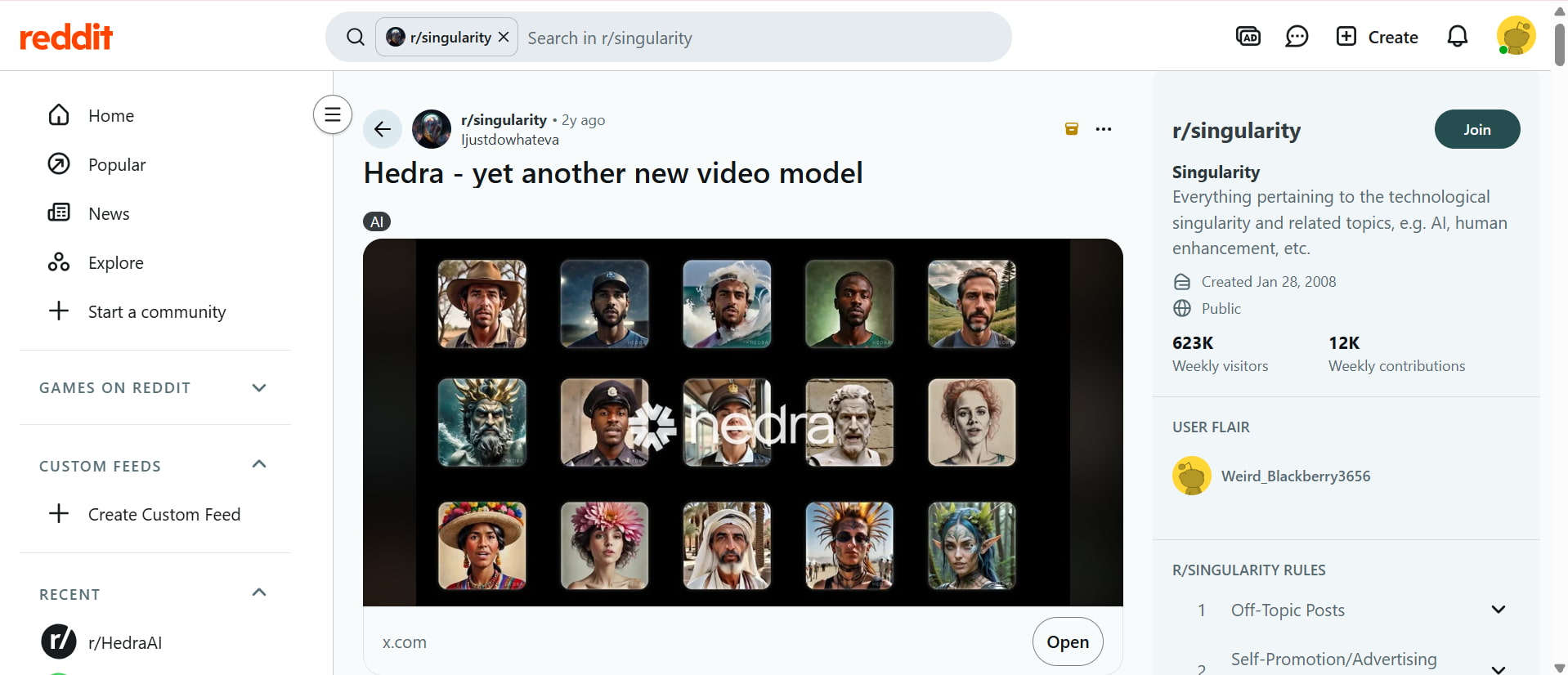Collapse the navigation sidebar with hamburger button
1568x675 pixels.
point(333,114)
